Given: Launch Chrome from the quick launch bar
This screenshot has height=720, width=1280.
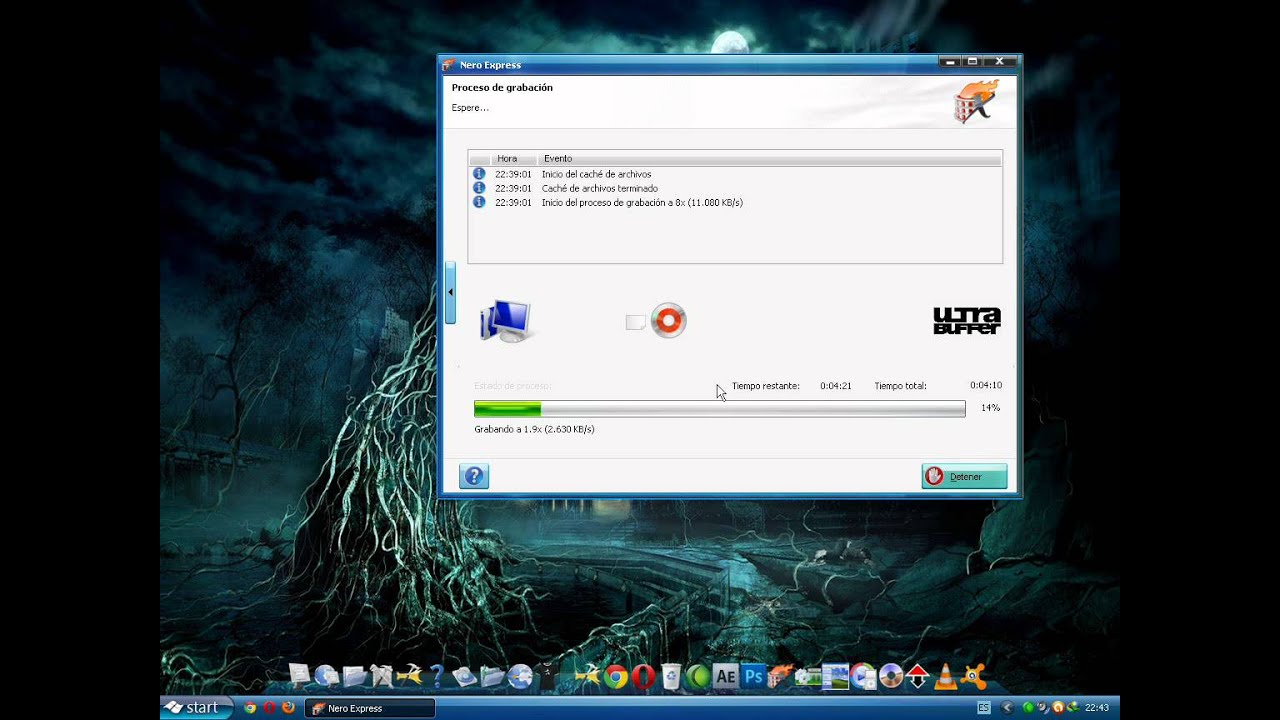Looking at the screenshot, I should click(250, 708).
